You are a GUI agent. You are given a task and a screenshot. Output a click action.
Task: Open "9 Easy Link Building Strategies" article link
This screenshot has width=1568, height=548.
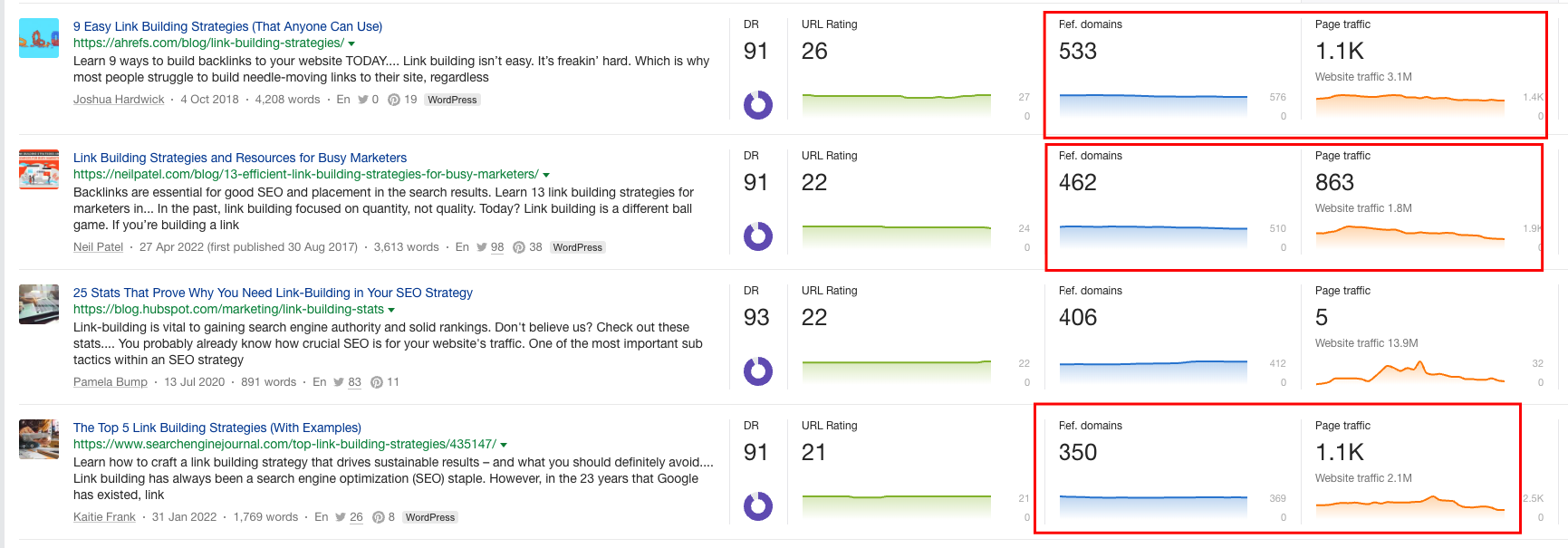point(226,25)
